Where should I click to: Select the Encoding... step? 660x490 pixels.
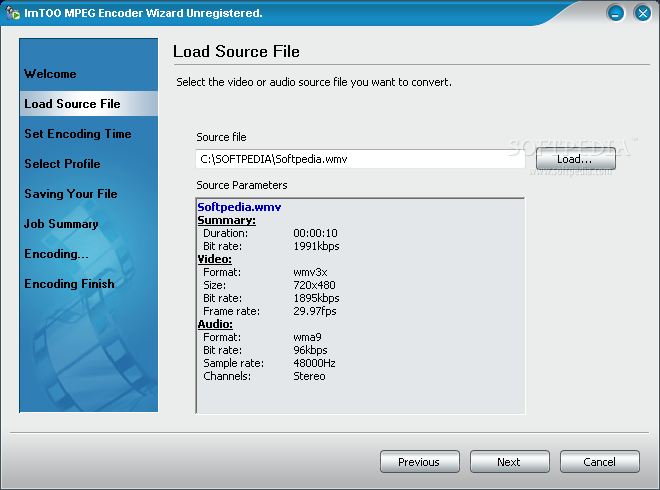[56, 254]
